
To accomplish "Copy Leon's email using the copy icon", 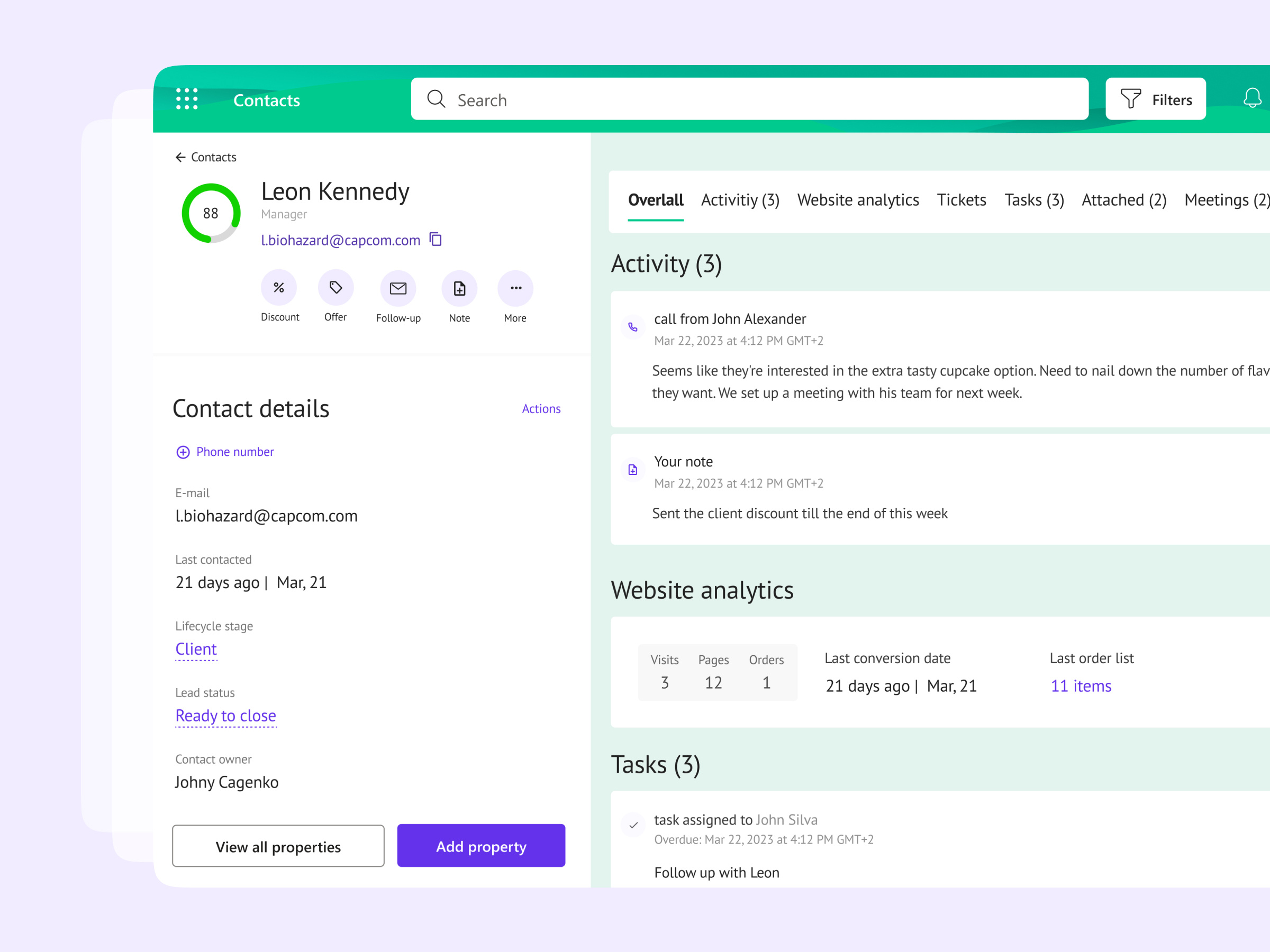I will 436,240.
